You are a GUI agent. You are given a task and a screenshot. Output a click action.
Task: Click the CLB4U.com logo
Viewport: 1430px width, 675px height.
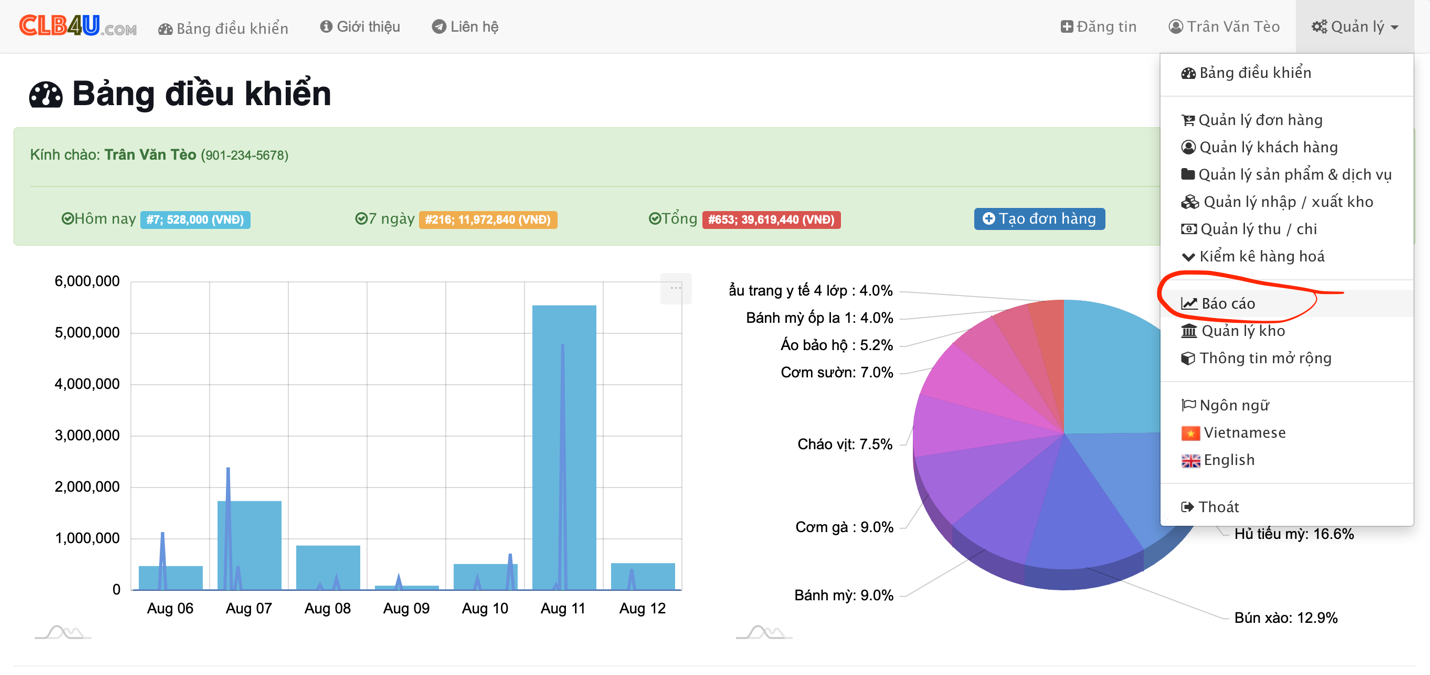pyautogui.click(x=77, y=26)
